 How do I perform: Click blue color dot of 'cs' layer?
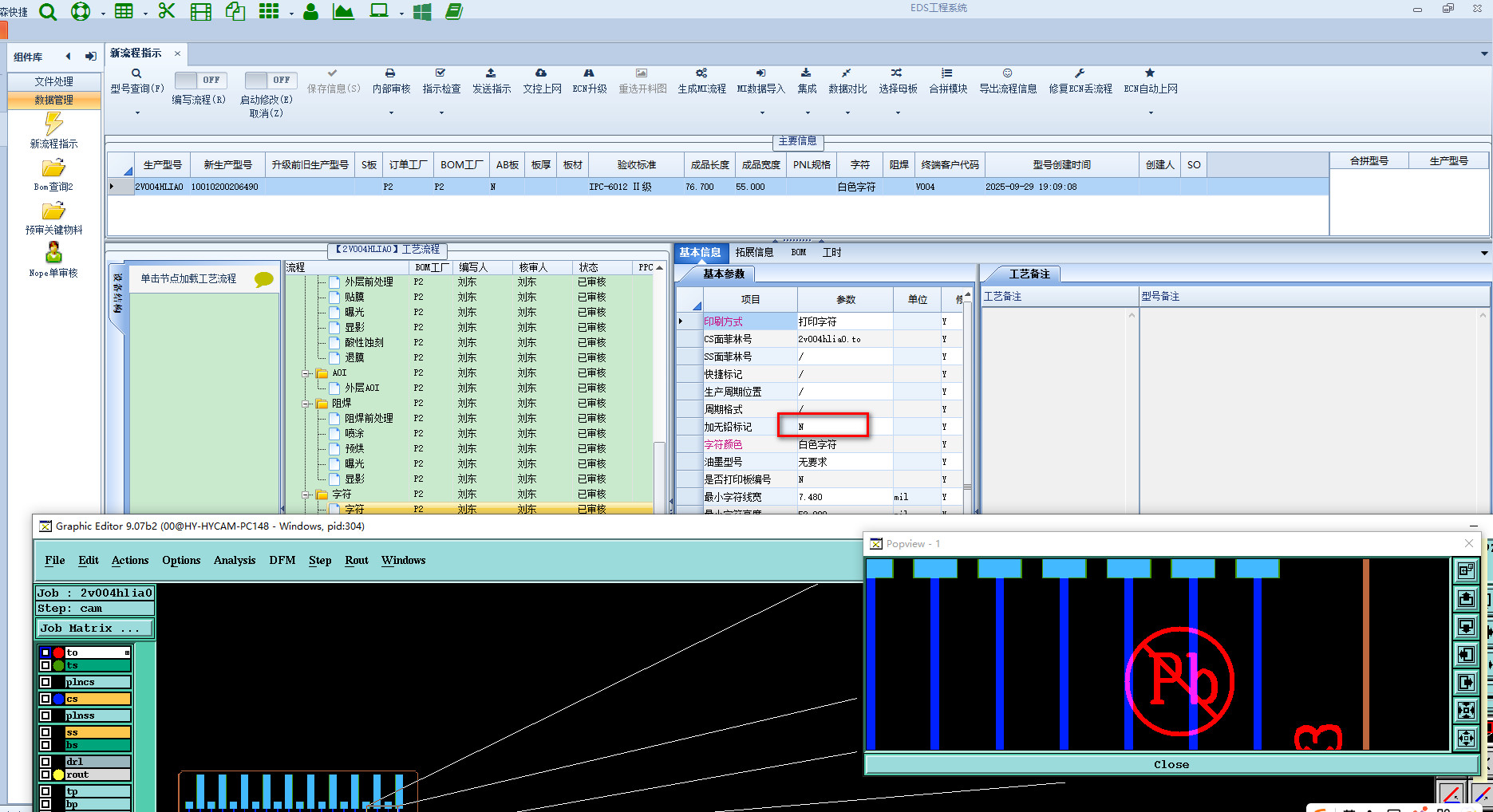(x=58, y=699)
